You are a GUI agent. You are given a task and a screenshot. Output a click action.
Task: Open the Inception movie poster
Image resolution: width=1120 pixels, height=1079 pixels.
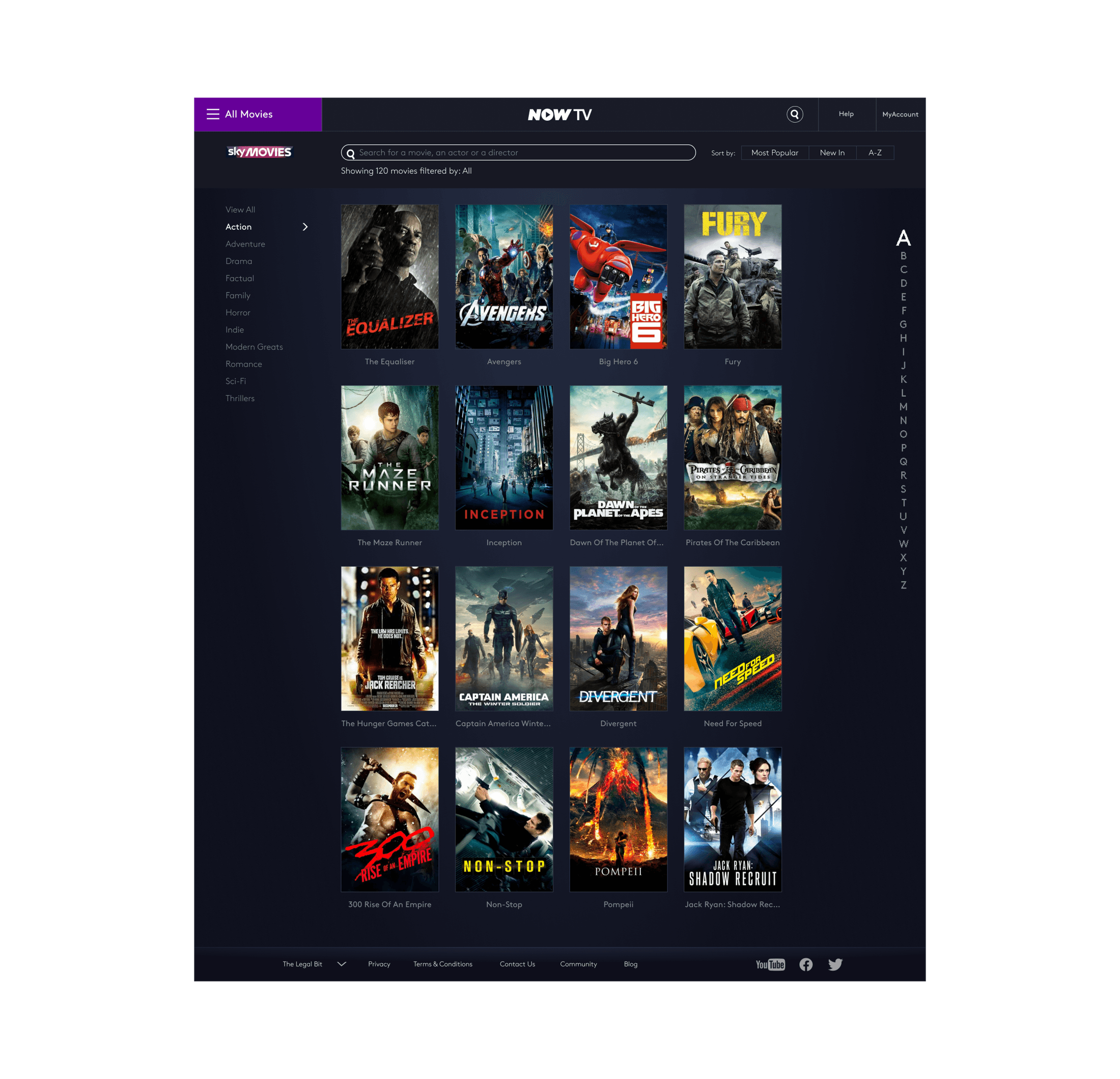504,457
